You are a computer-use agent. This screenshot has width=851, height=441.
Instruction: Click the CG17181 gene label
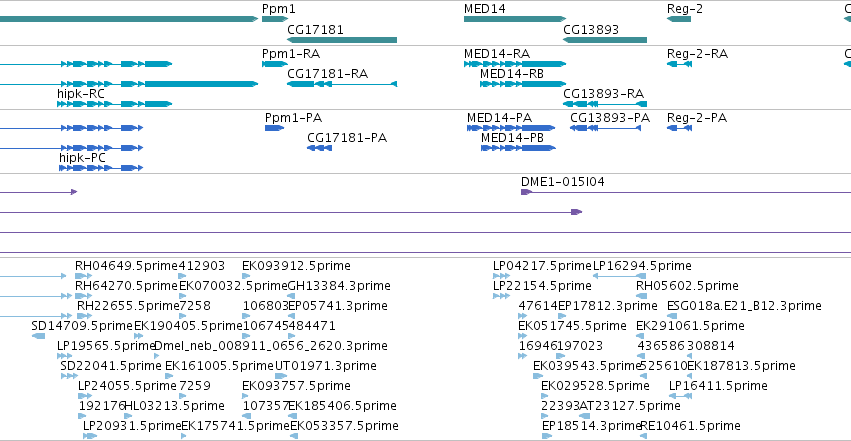pyautogui.click(x=315, y=29)
